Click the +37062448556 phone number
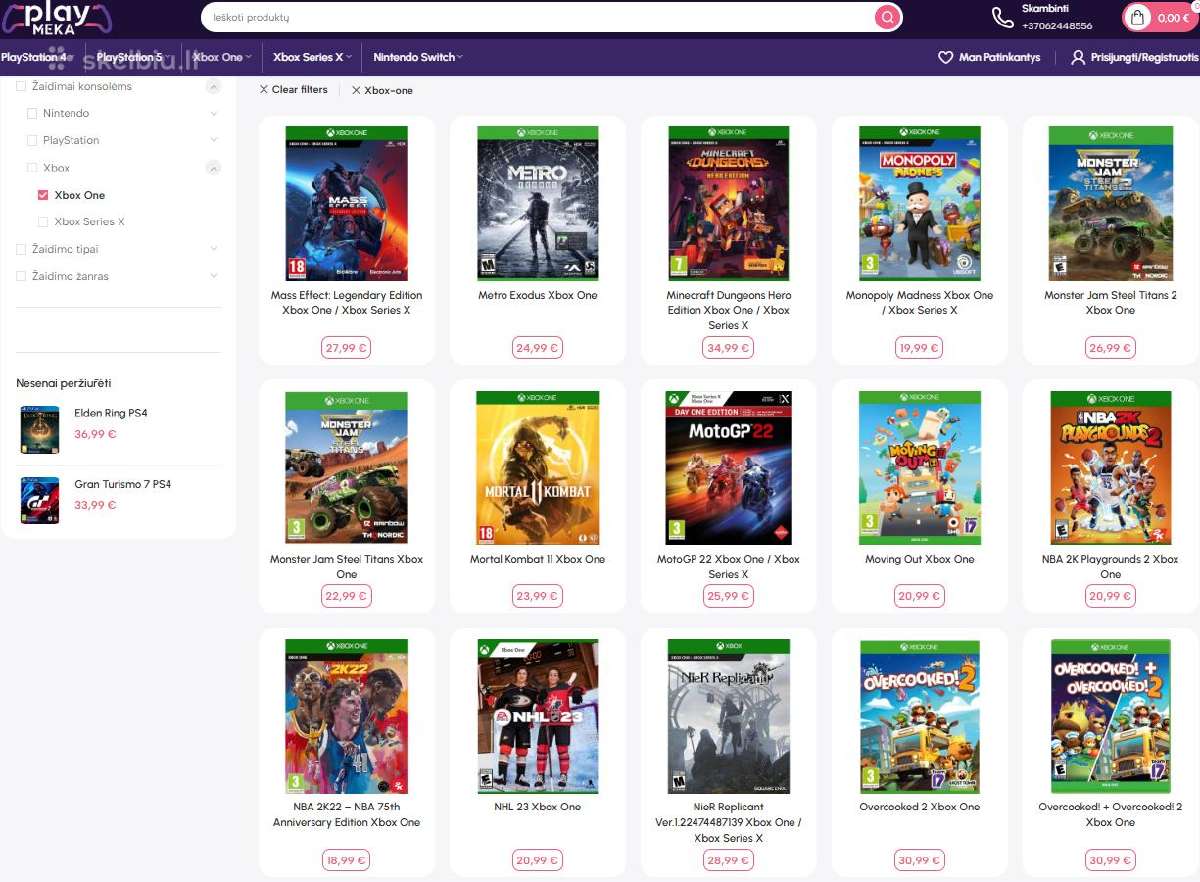The image size is (1200, 882). 1057,26
